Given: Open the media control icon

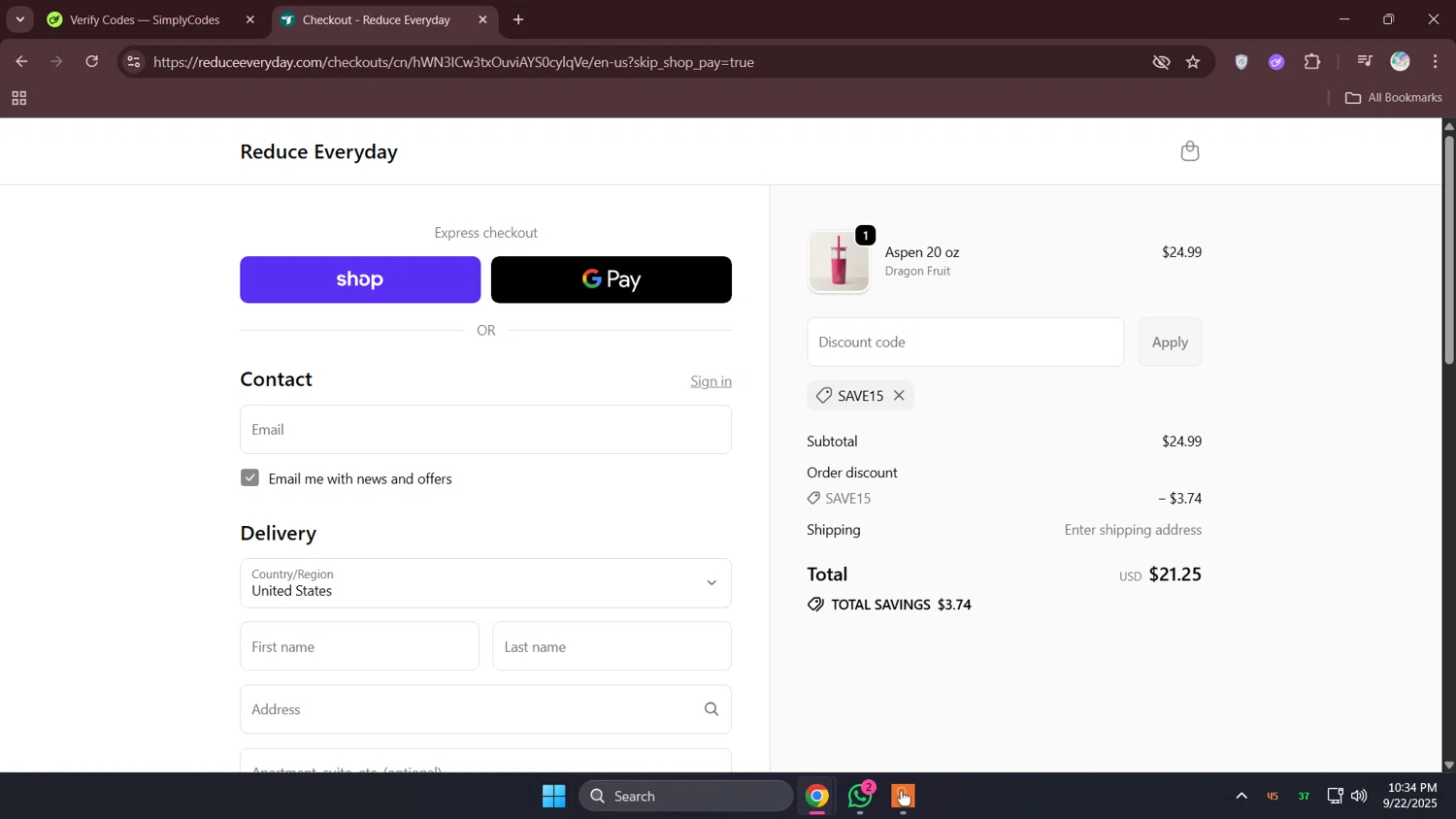Looking at the screenshot, I should tap(1365, 62).
